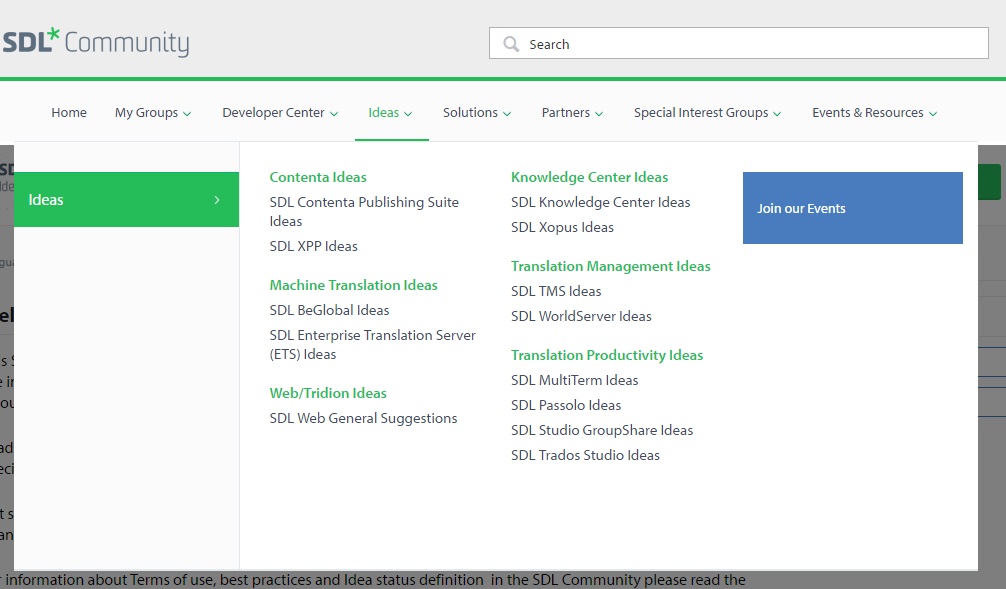Open the Machine Translation Ideas heading
Image resolution: width=1006 pixels, height=589 pixels.
coord(354,285)
